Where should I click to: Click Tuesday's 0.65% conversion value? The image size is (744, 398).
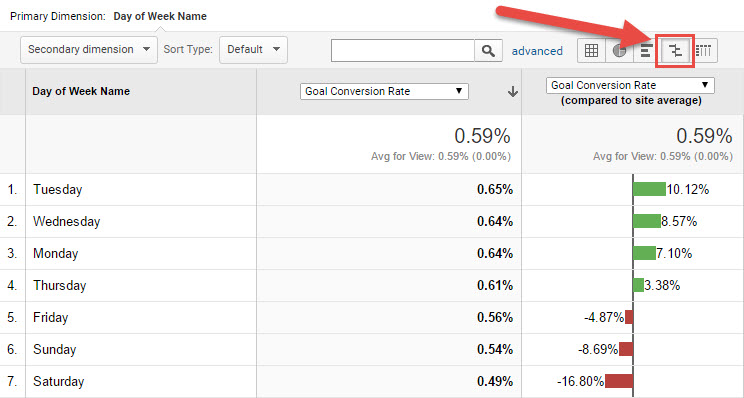tap(495, 190)
